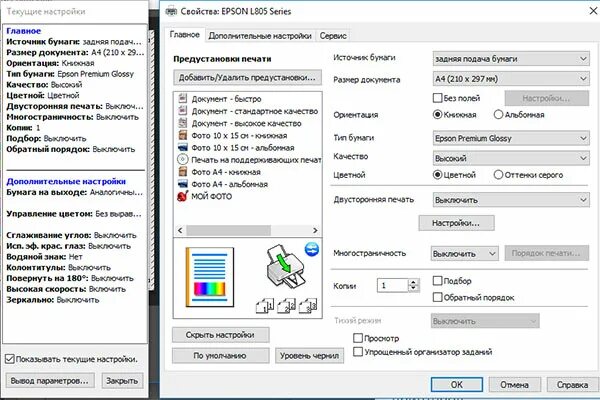Viewport: 600px width, 400px height.
Task: Click the 'Справка' button
Action: (x=572, y=385)
